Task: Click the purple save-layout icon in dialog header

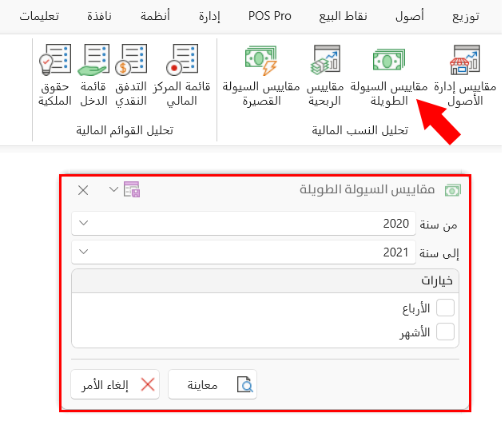Action: 132,189
